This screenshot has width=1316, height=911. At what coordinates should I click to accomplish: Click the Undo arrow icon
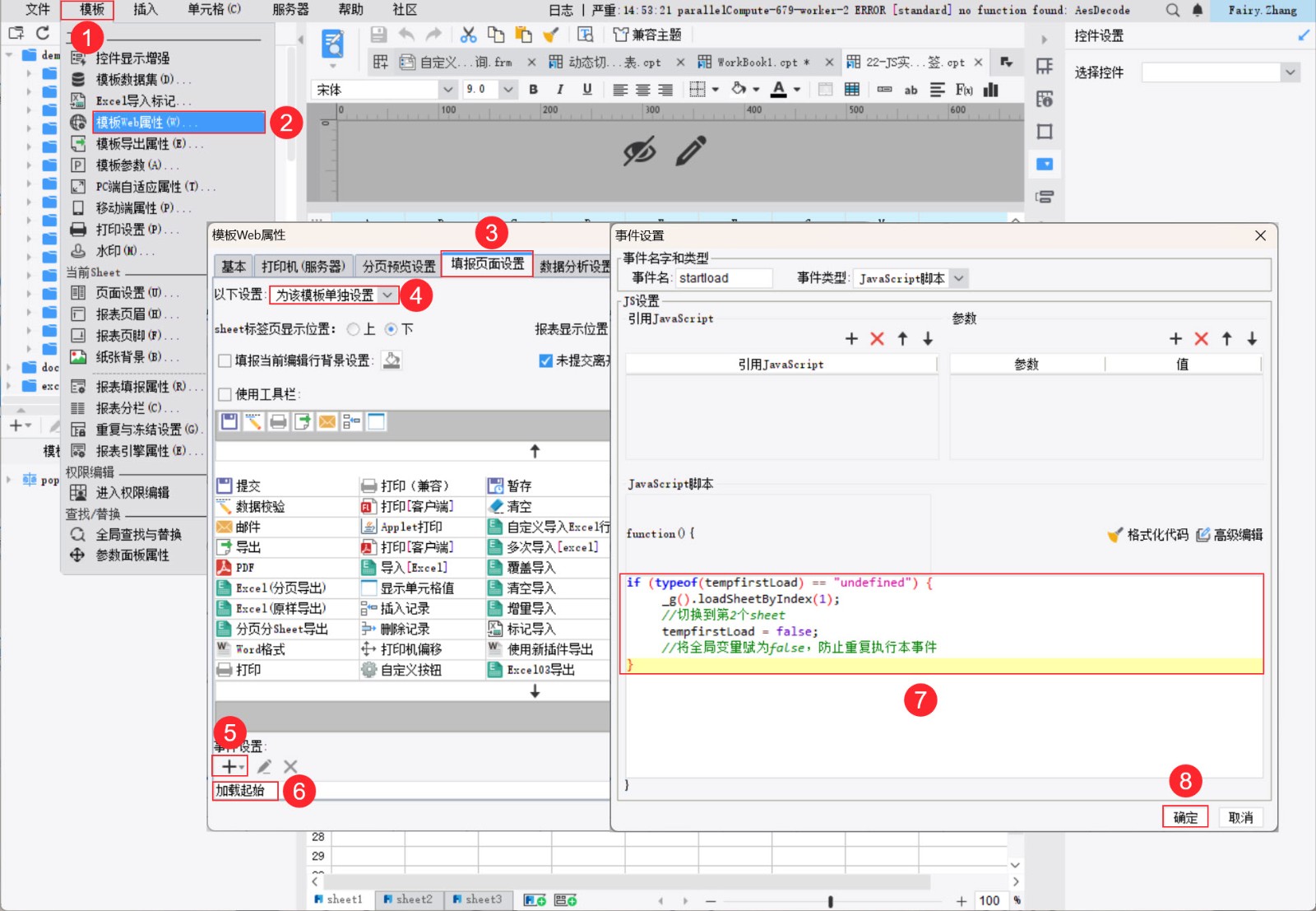tap(406, 35)
